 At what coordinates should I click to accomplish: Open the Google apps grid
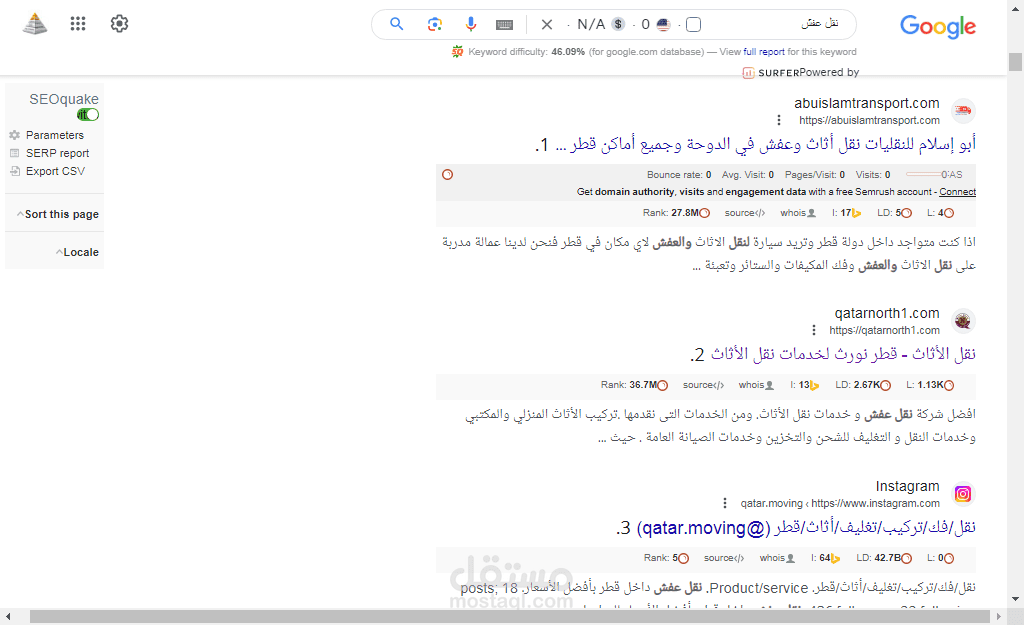point(78,24)
